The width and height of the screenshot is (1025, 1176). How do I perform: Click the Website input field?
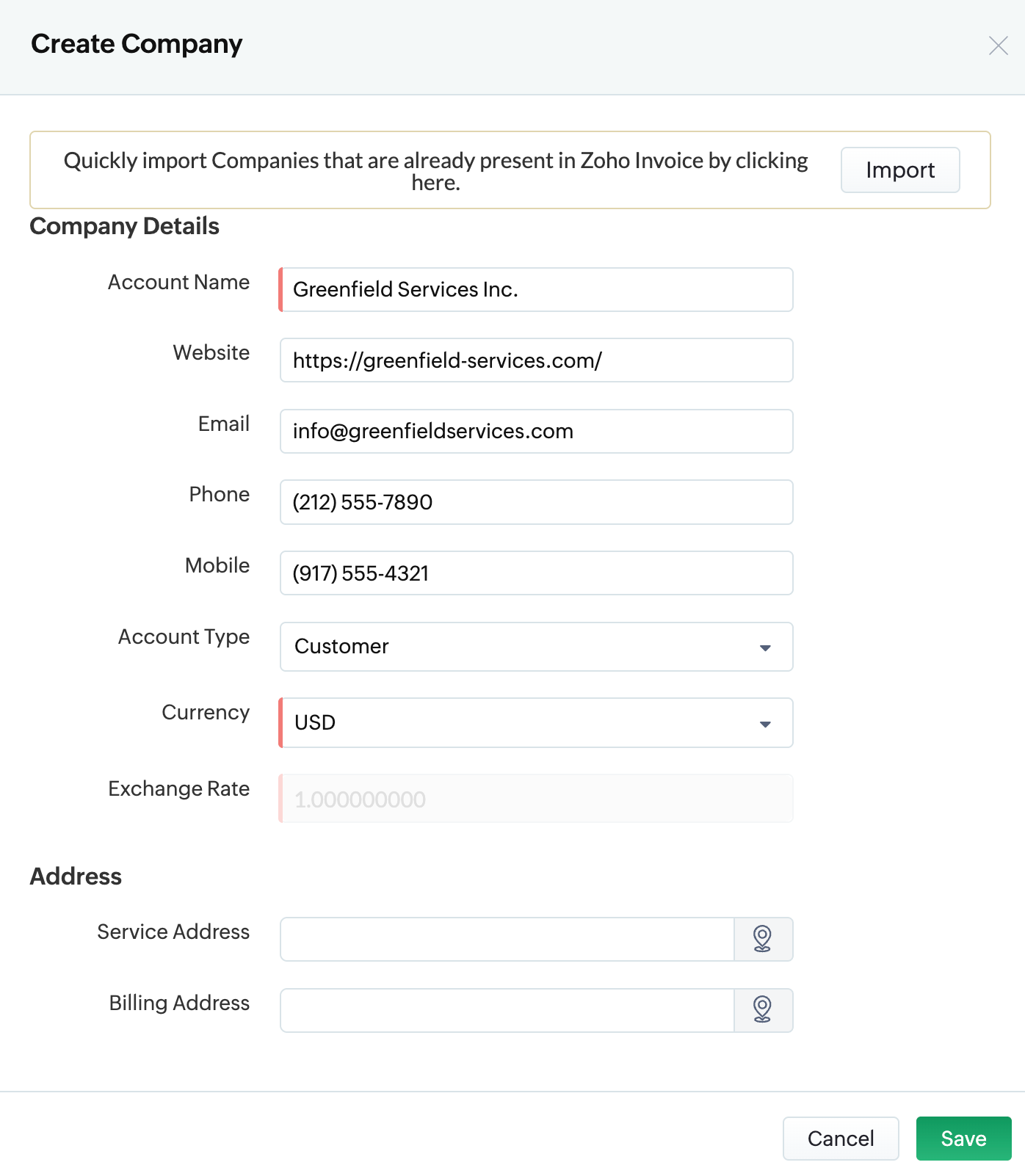coord(536,360)
